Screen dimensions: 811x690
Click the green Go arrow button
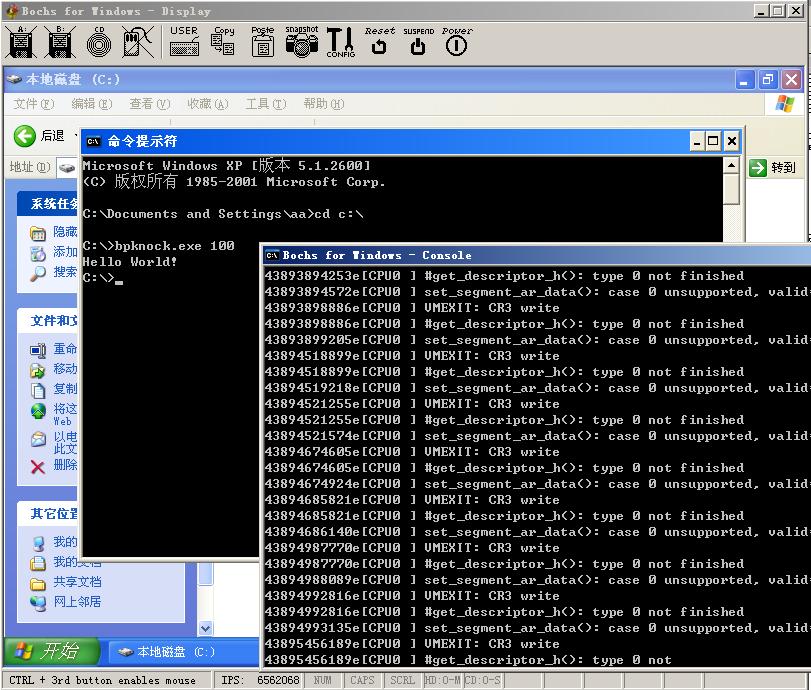click(x=758, y=168)
